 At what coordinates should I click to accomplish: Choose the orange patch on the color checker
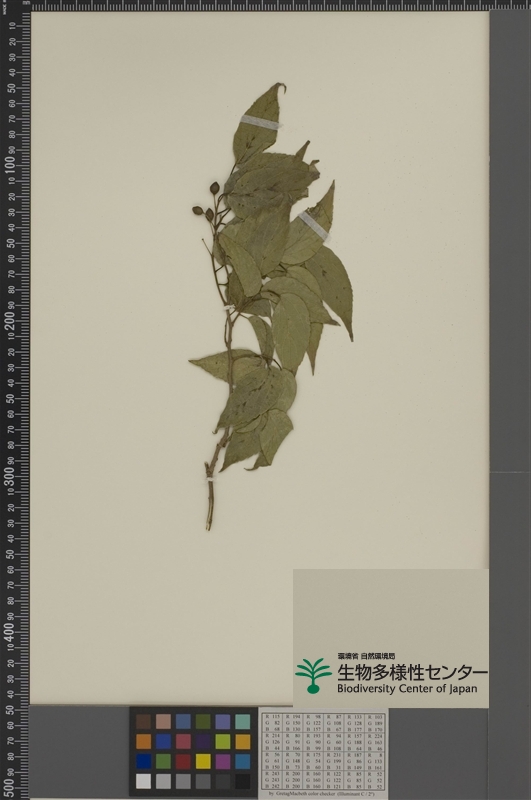(x=143, y=741)
